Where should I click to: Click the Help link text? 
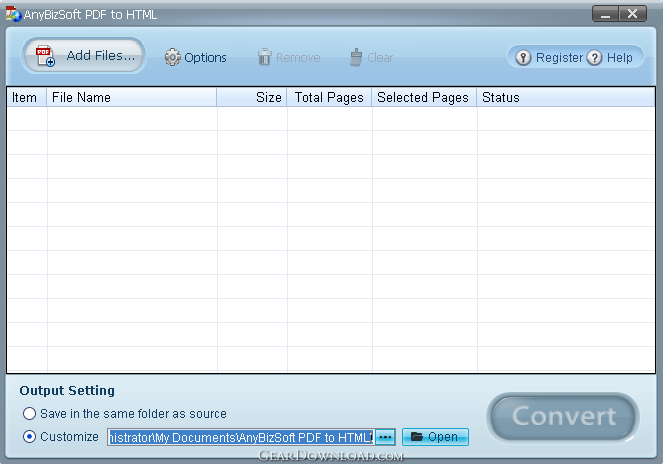pyautogui.click(x=619, y=58)
